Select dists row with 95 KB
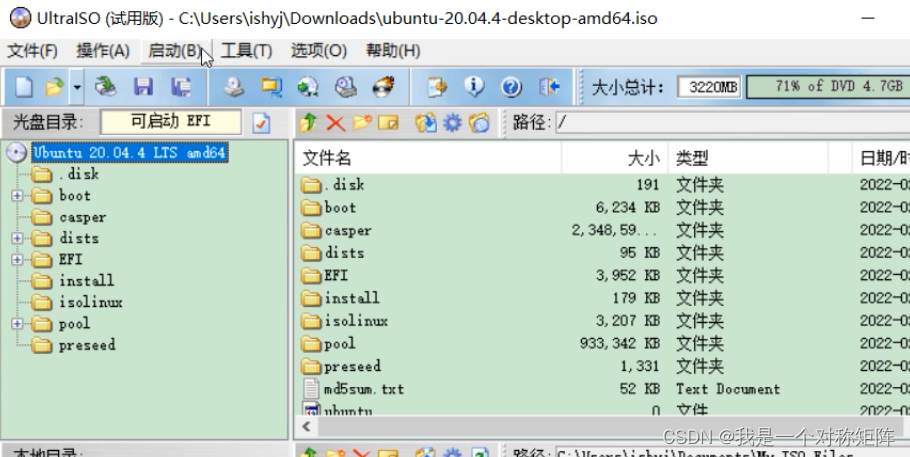Image resolution: width=910 pixels, height=457 pixels. [602, 253]
